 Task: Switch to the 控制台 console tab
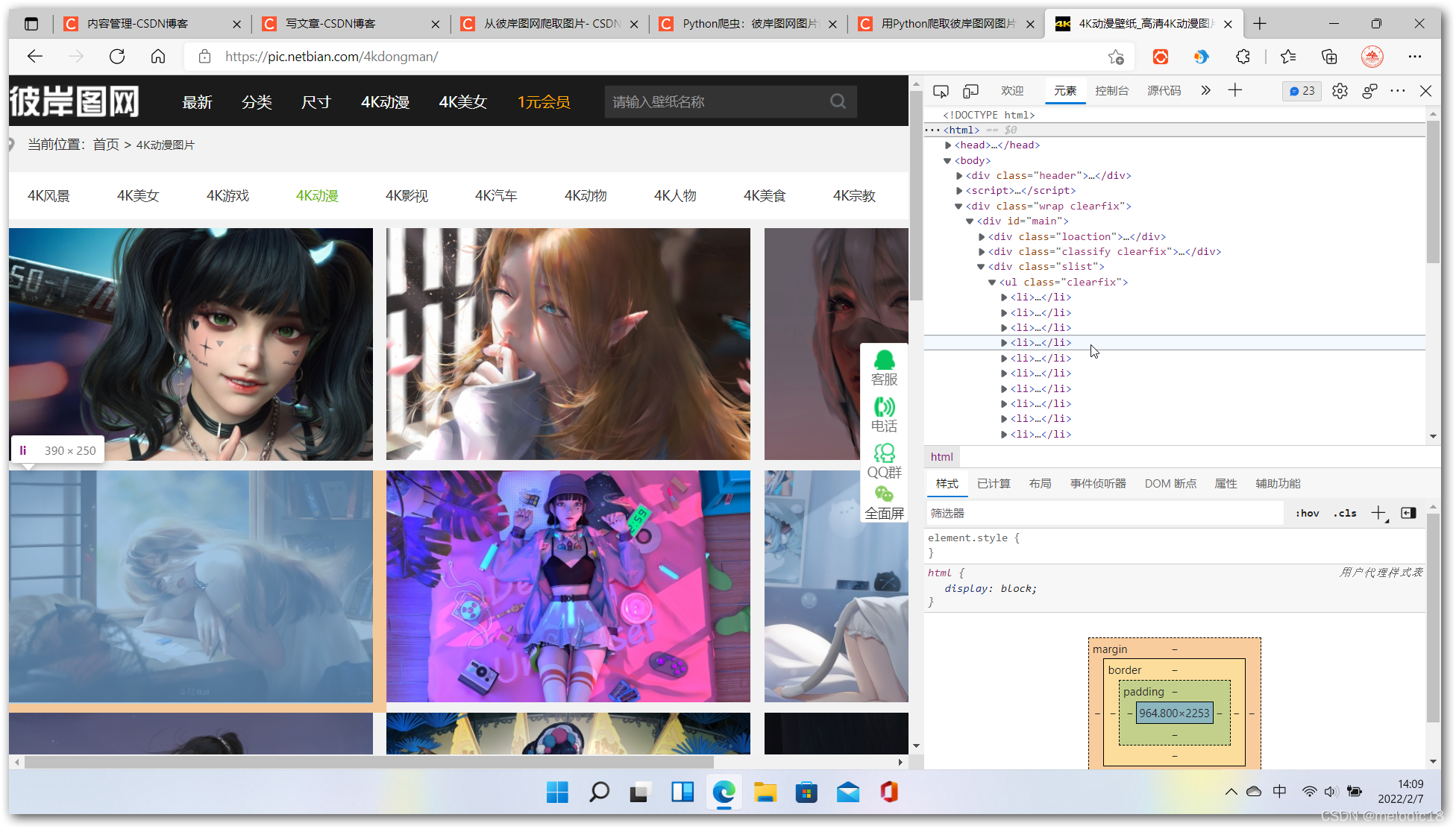1111,91
